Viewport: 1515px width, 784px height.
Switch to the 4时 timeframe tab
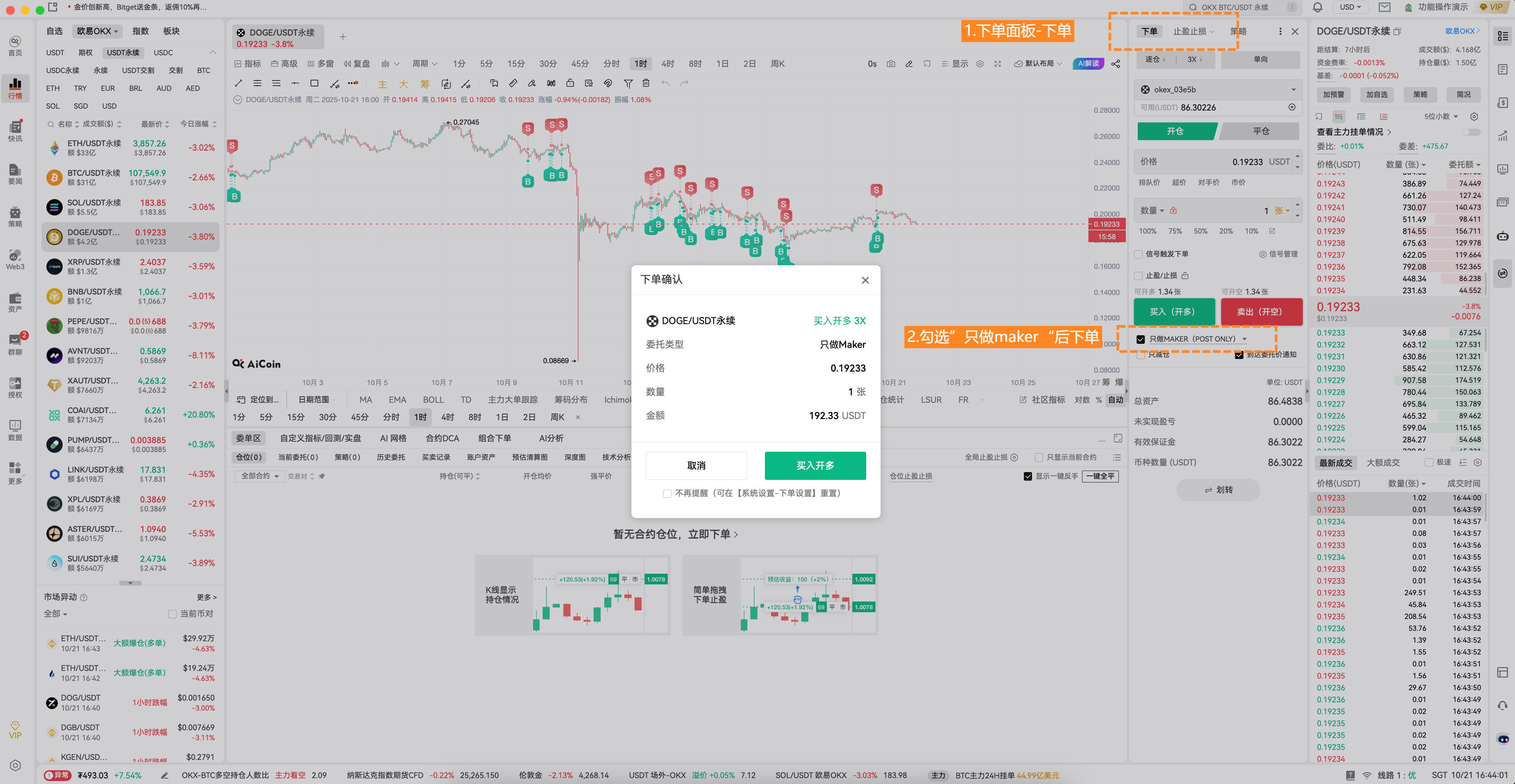[667, 63]
